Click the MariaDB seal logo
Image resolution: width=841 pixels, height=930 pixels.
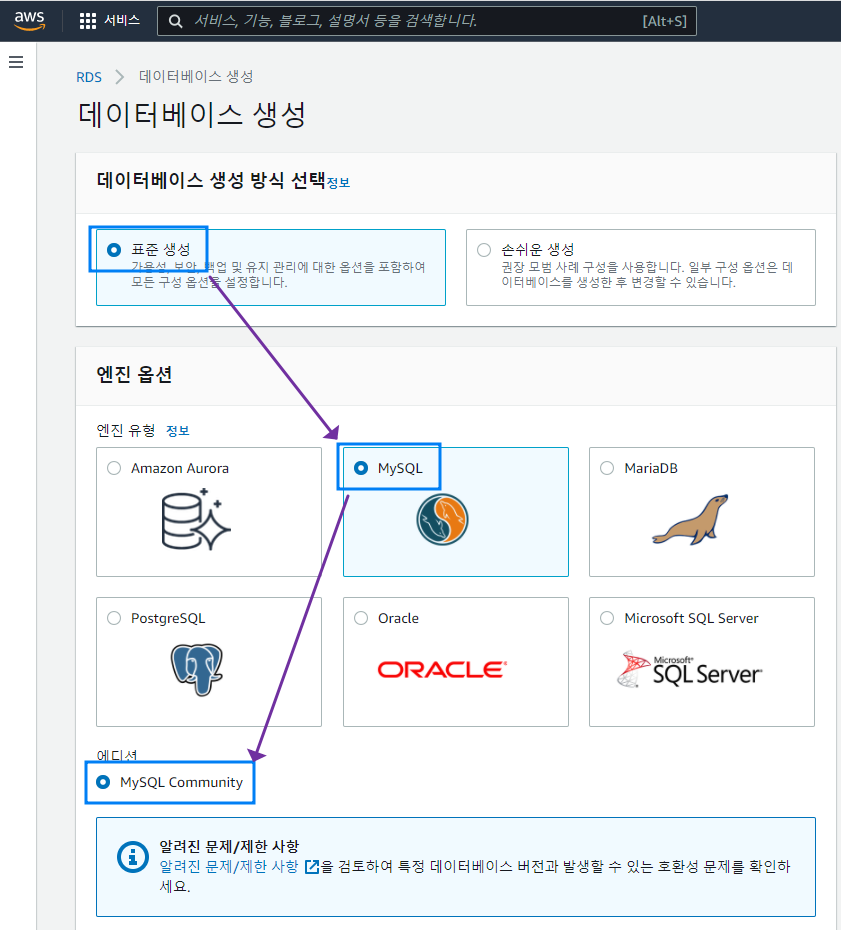click(x=690, y=520)
